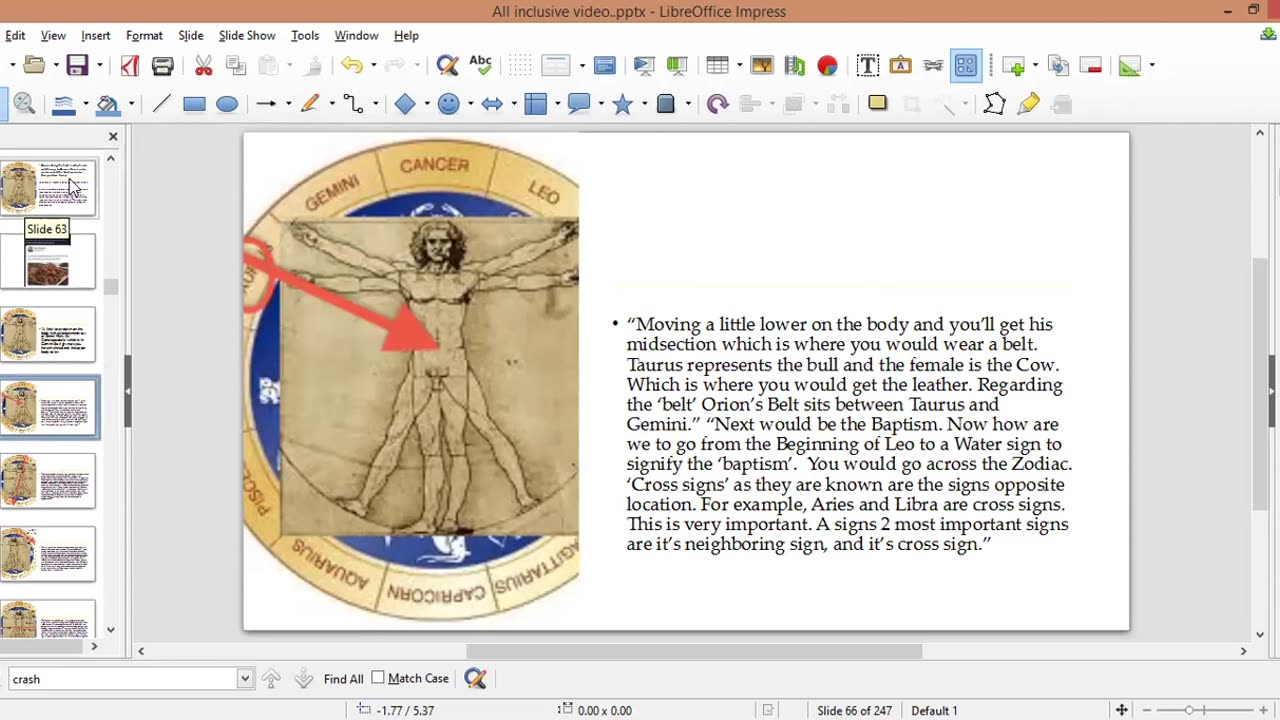Click the 'Default 1' master slide status

[x=934, y=710]
